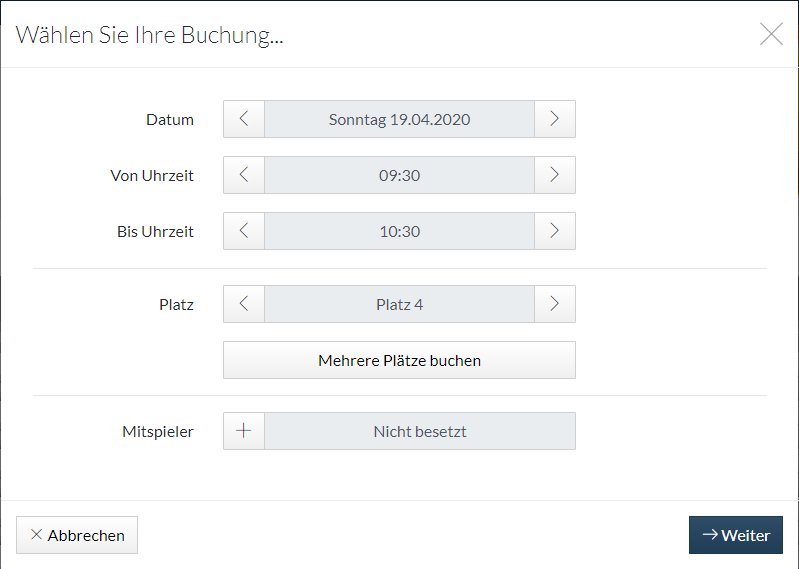Increase the Bis Uhrzeit end time

[555, 231]
